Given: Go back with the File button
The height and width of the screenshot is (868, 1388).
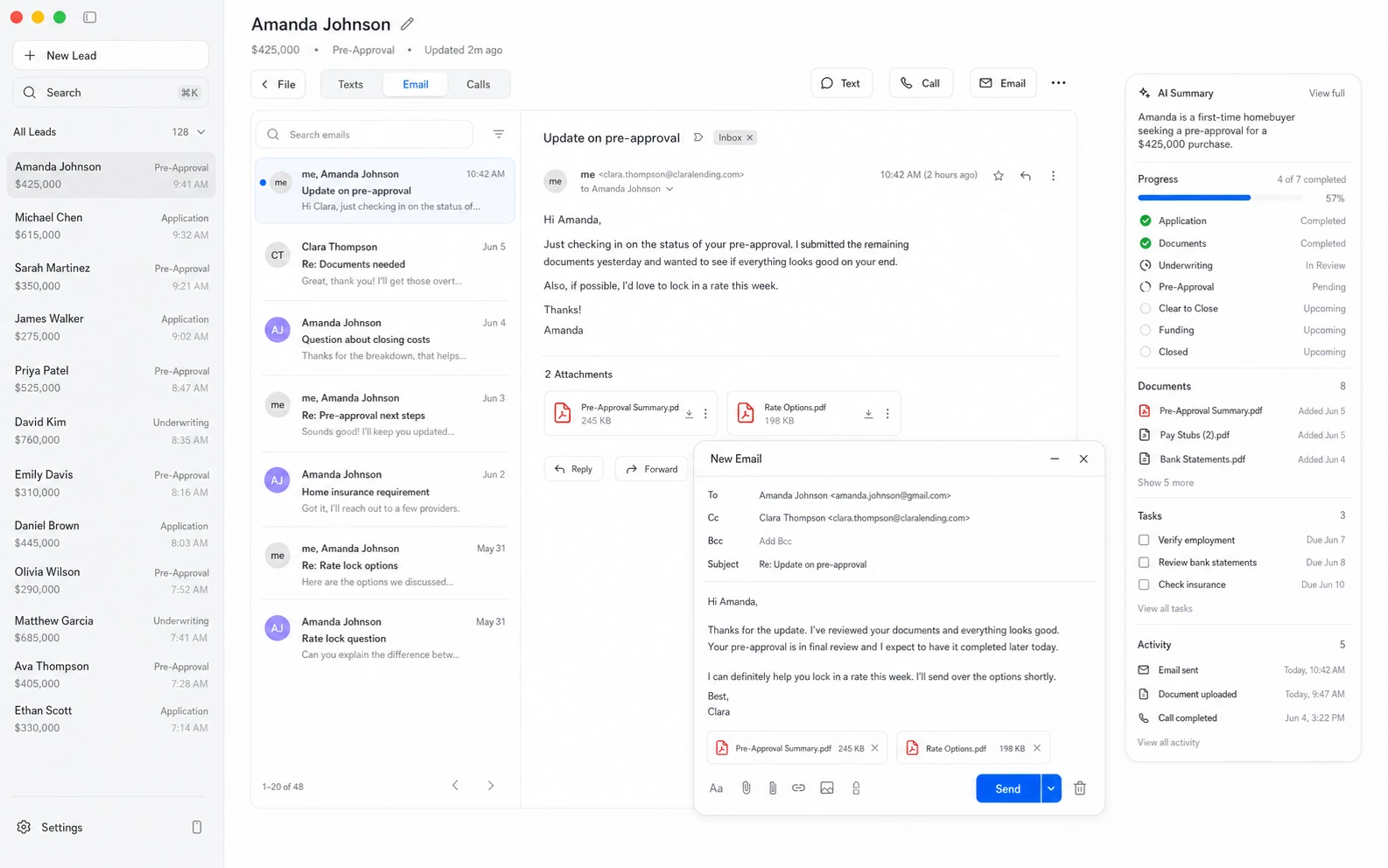Looking at the screenshot, I should tap(278, 84).
